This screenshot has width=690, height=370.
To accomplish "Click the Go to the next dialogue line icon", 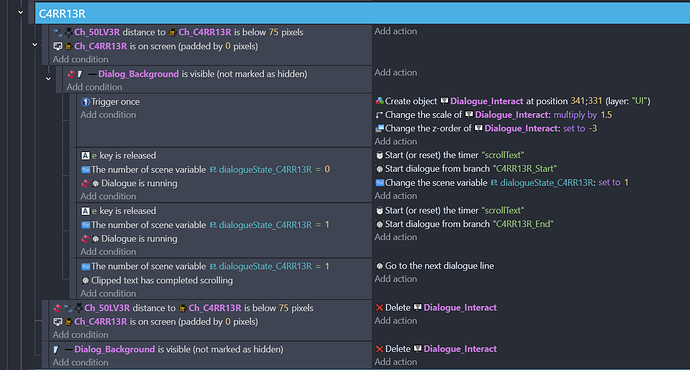I will tap(379, 266).
